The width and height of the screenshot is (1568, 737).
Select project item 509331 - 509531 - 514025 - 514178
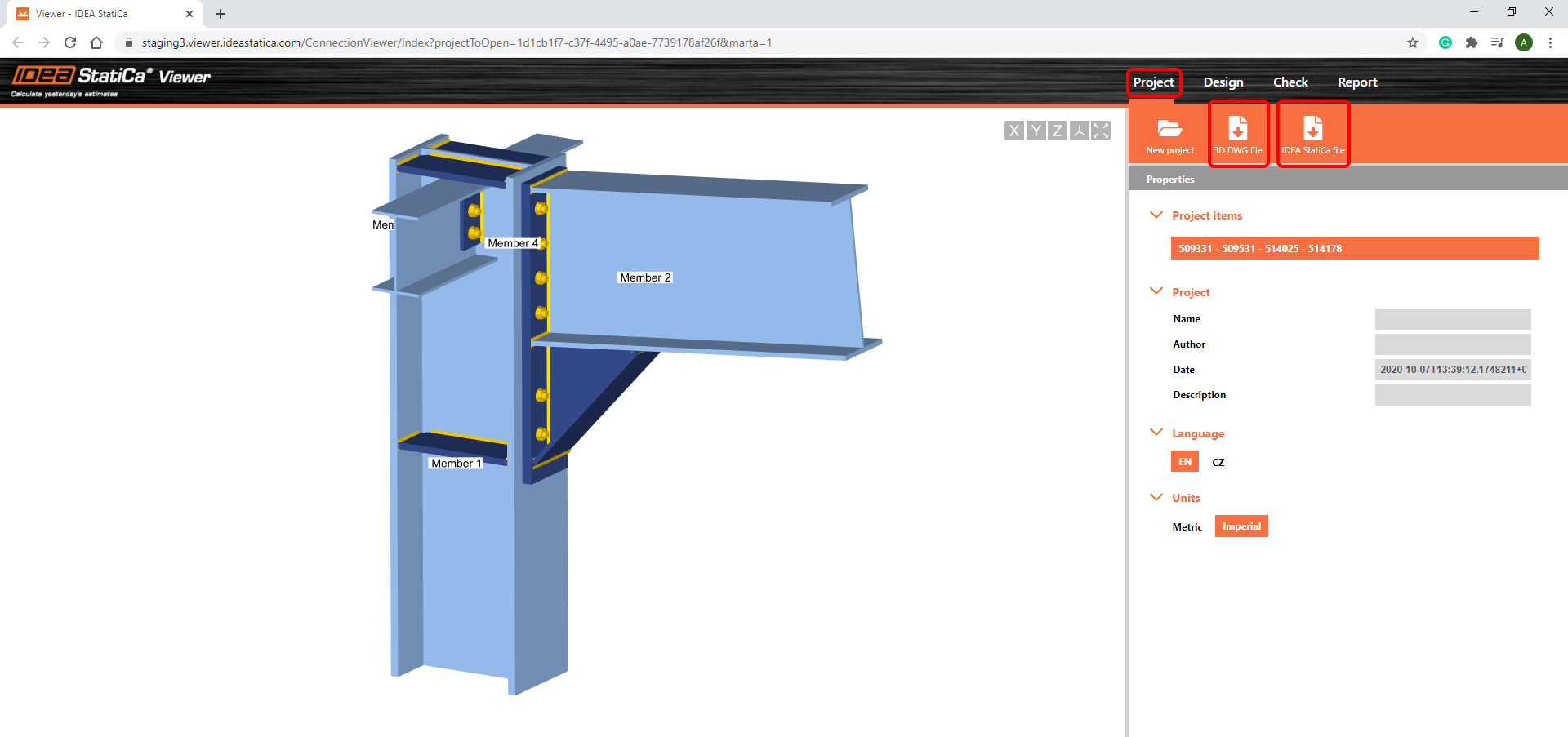1354,249
